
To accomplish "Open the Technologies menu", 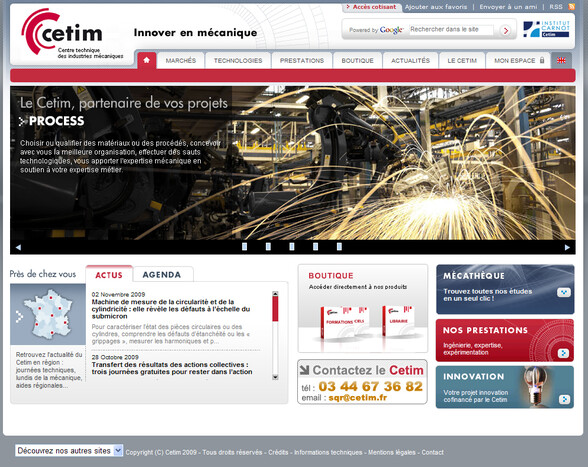I will pos(238,60).
